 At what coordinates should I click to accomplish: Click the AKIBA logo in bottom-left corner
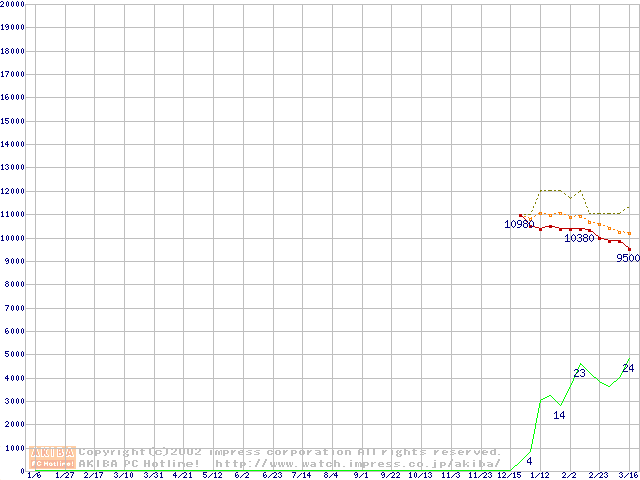pos(53,457)
